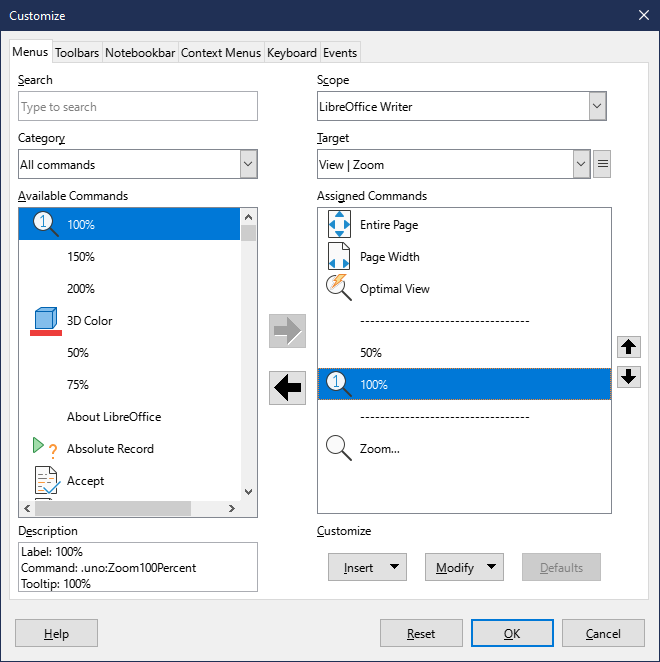Select 150% in Available Commands
Viewport: 660px width, 662px height.
coord(129,256)
